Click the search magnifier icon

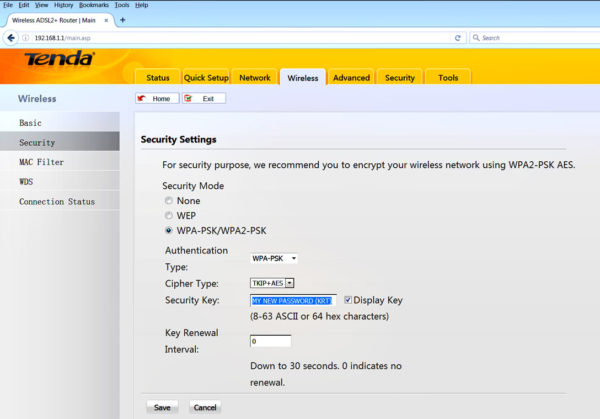(x=475, y=38)
